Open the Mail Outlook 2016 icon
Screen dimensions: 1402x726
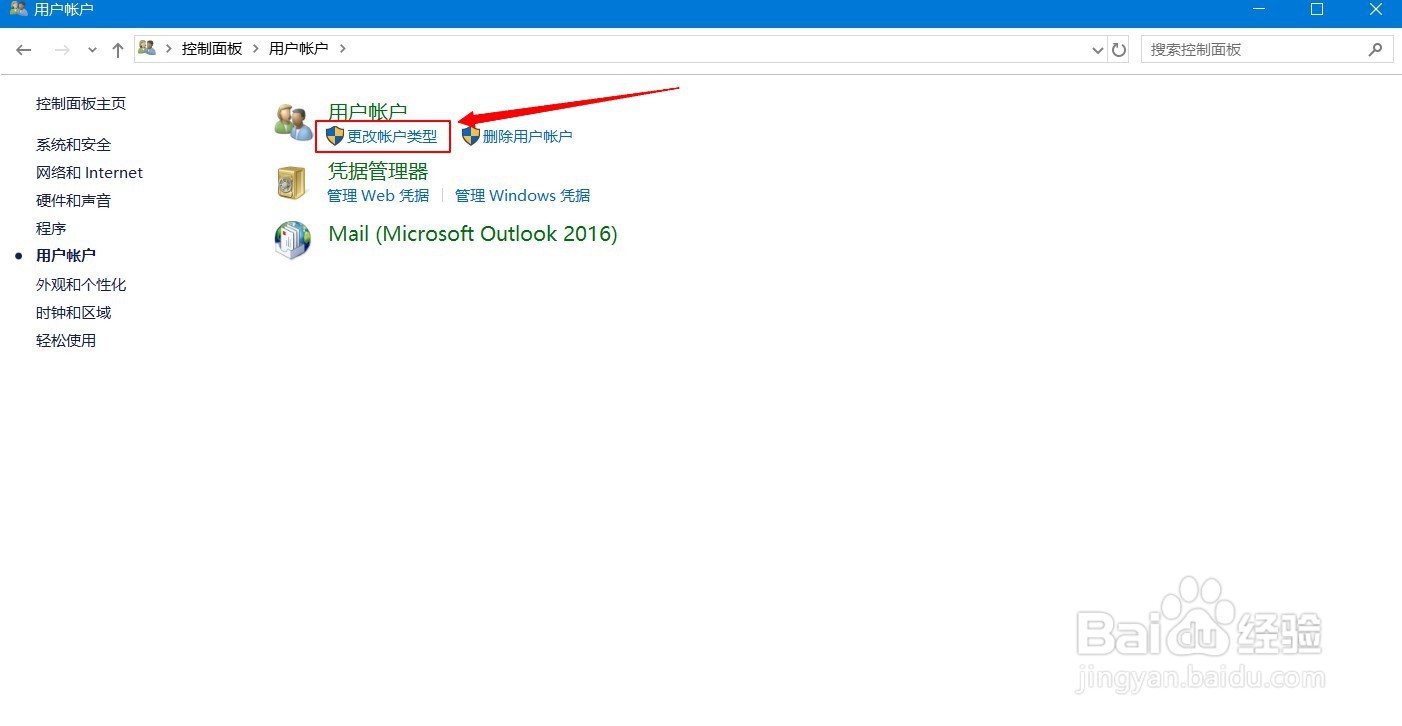(293, 240)
